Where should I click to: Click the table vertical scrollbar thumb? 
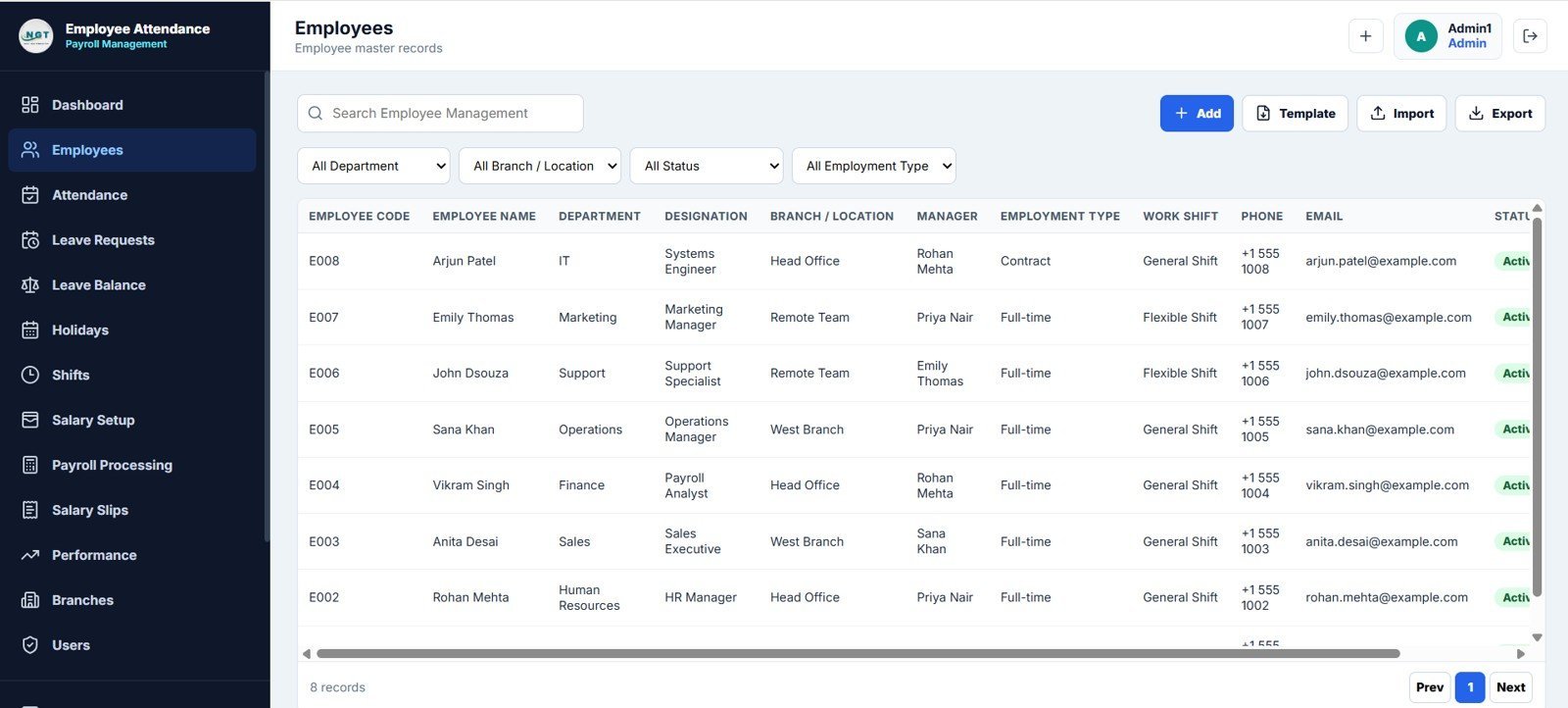[1537, 407]
